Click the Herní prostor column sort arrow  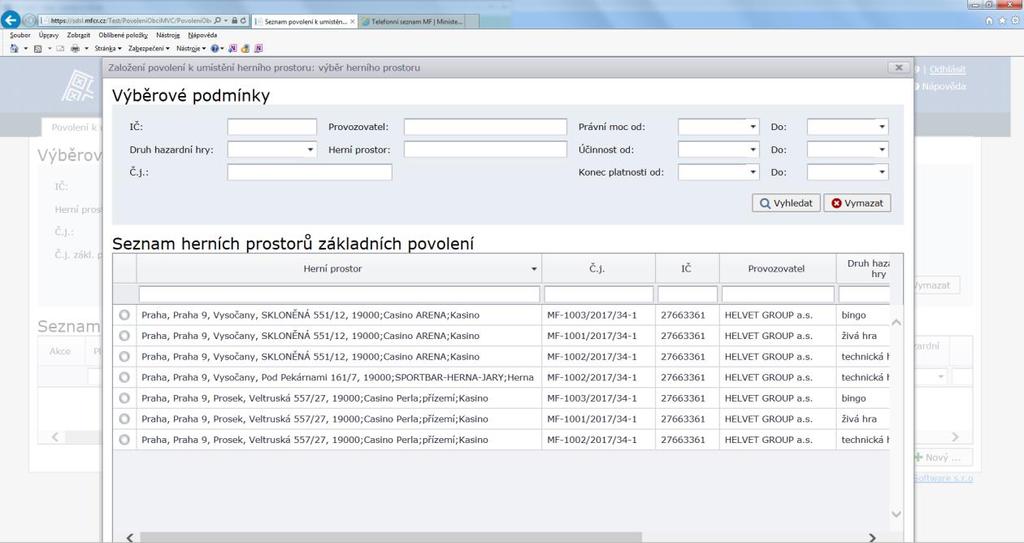click(534, 269)
